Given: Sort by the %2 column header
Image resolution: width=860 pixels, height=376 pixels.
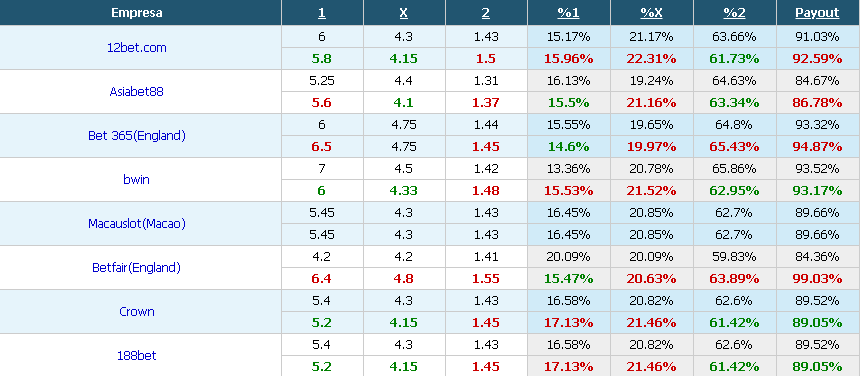Looking at the screenshot, I should (734, 13).
